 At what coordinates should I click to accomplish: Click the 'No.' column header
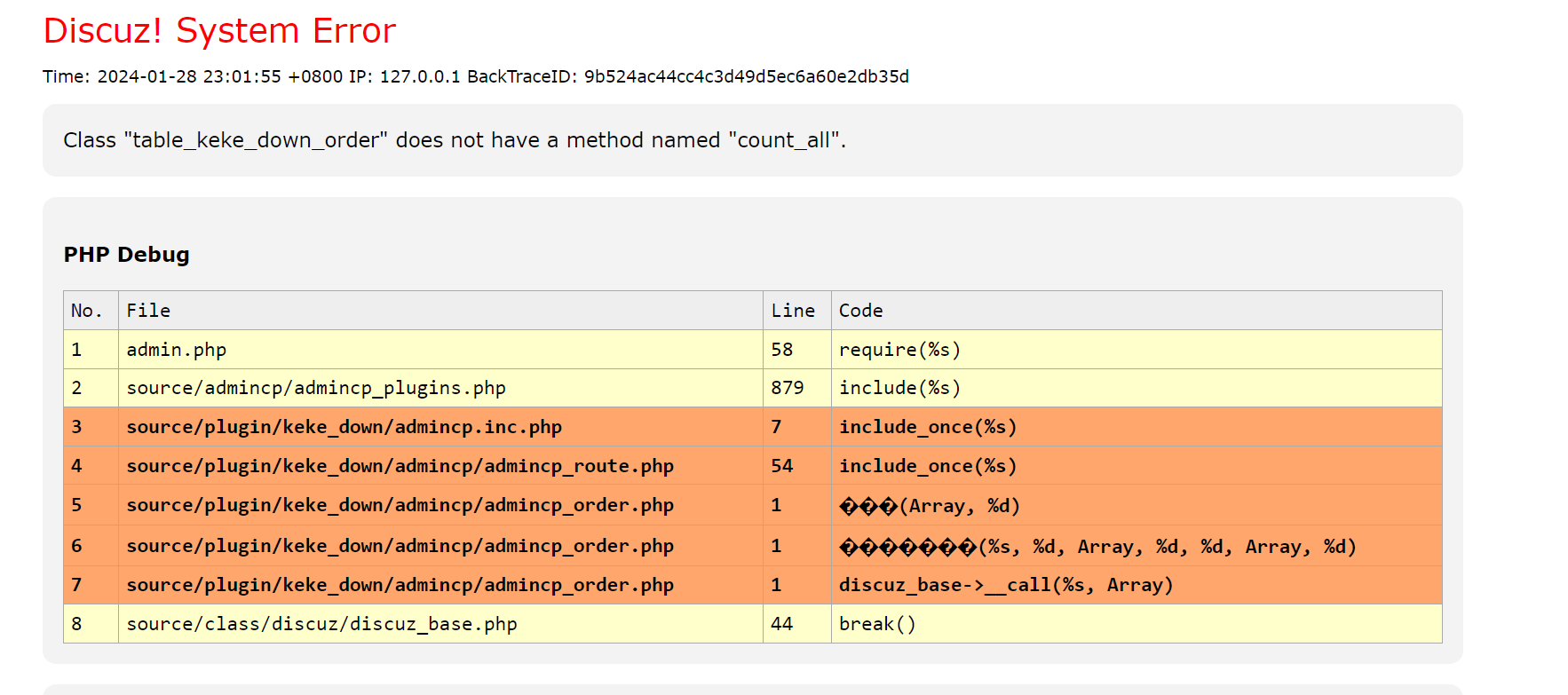[x=91, y=311]
